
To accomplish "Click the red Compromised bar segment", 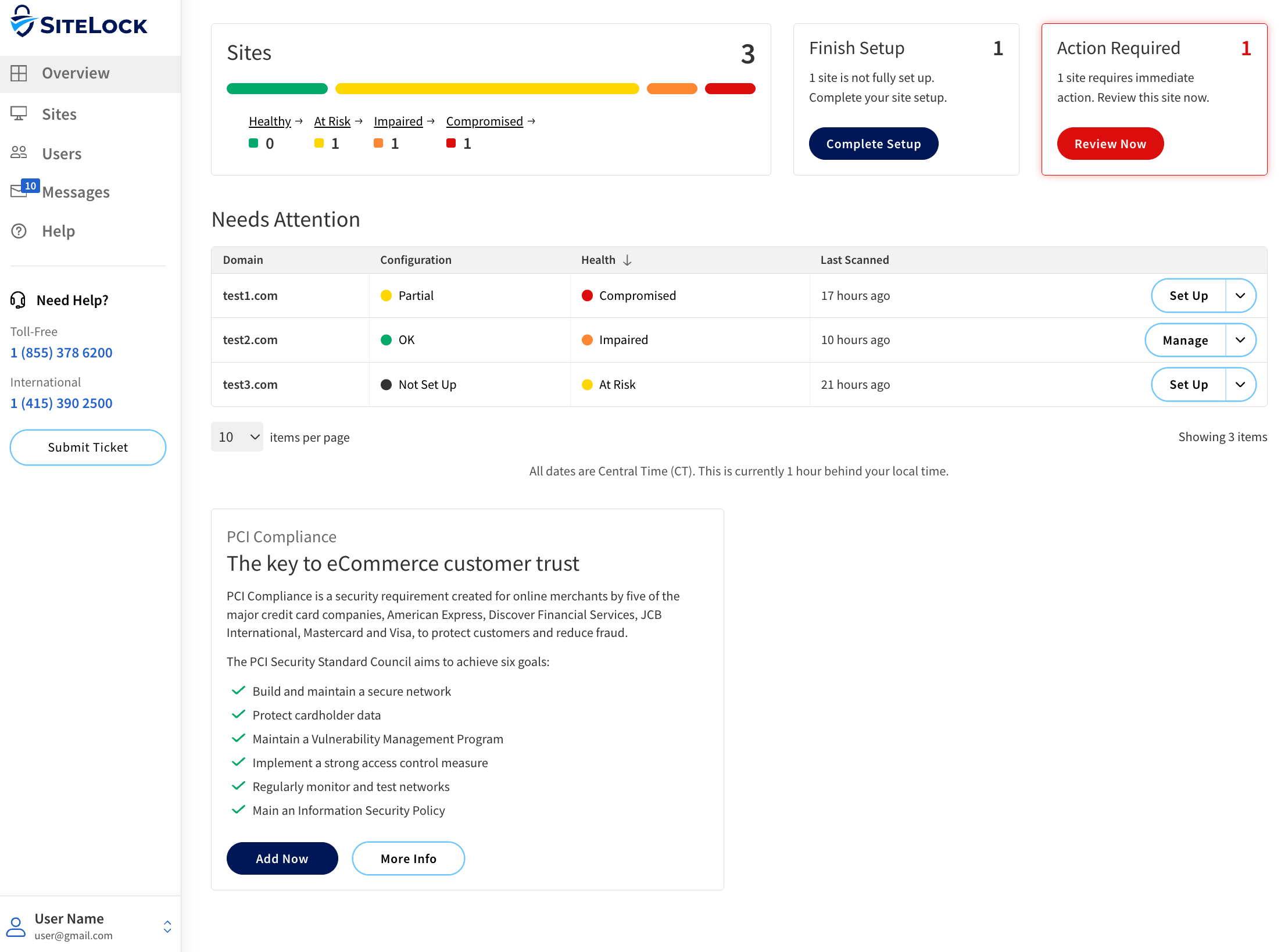I will click(730, 88).
